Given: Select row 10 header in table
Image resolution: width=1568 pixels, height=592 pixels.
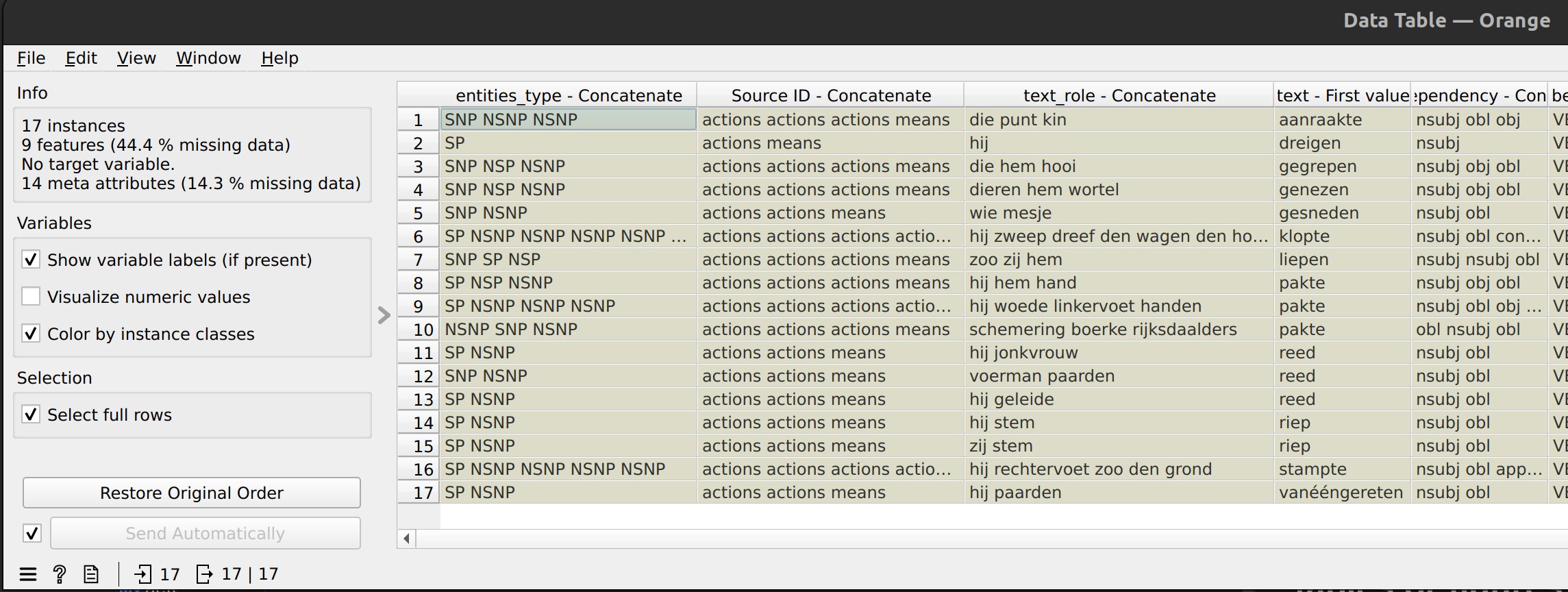Looking at the screenshot, I should click(419, 330).
